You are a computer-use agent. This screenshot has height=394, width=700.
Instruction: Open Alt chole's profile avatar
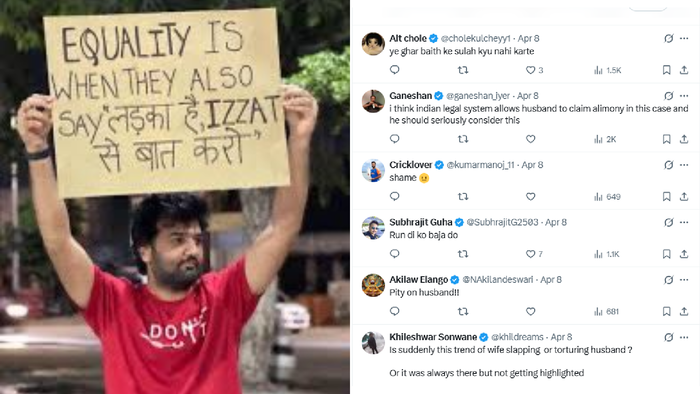[x=373, y=44]
